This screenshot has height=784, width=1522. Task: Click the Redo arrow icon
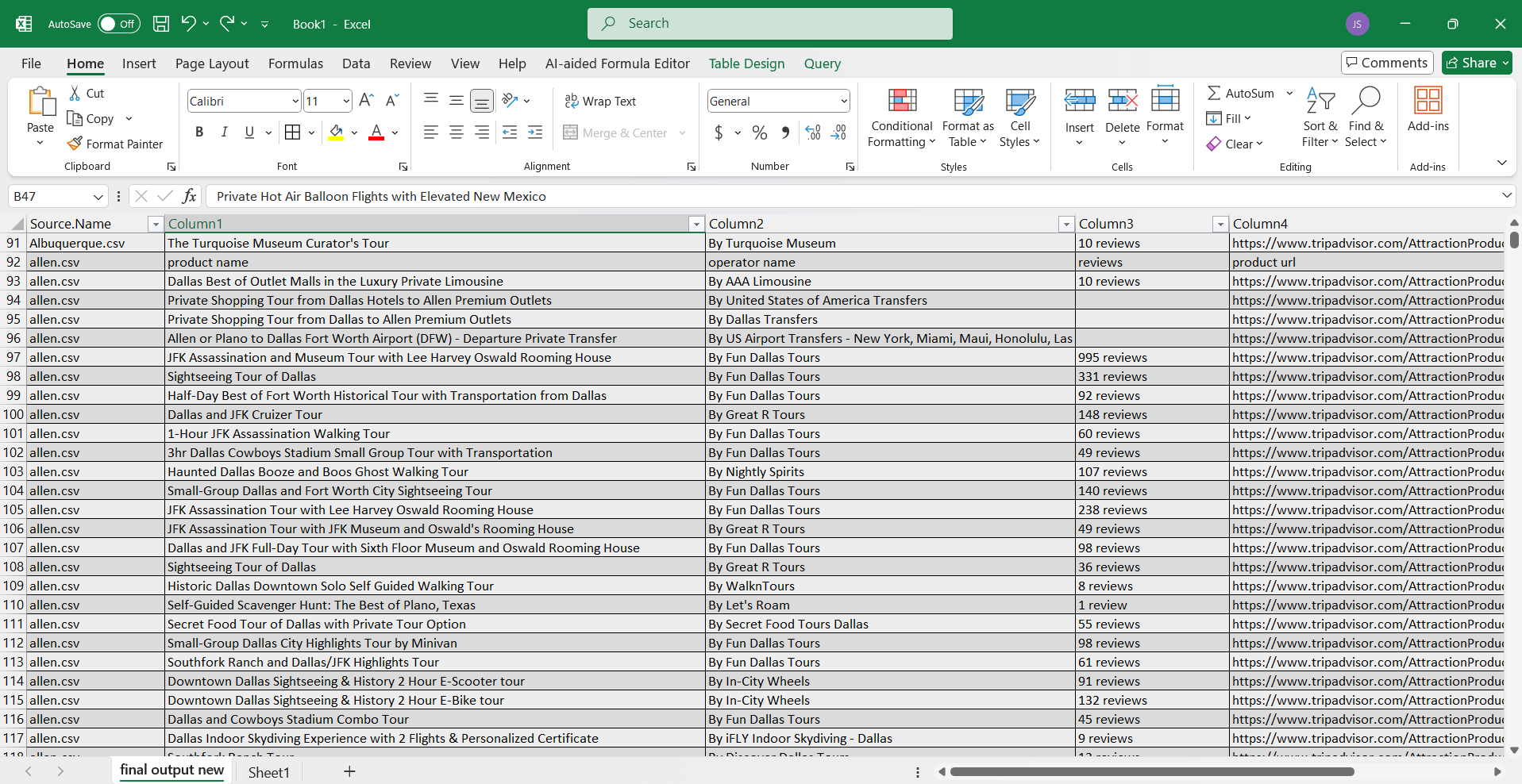point(227,24)
